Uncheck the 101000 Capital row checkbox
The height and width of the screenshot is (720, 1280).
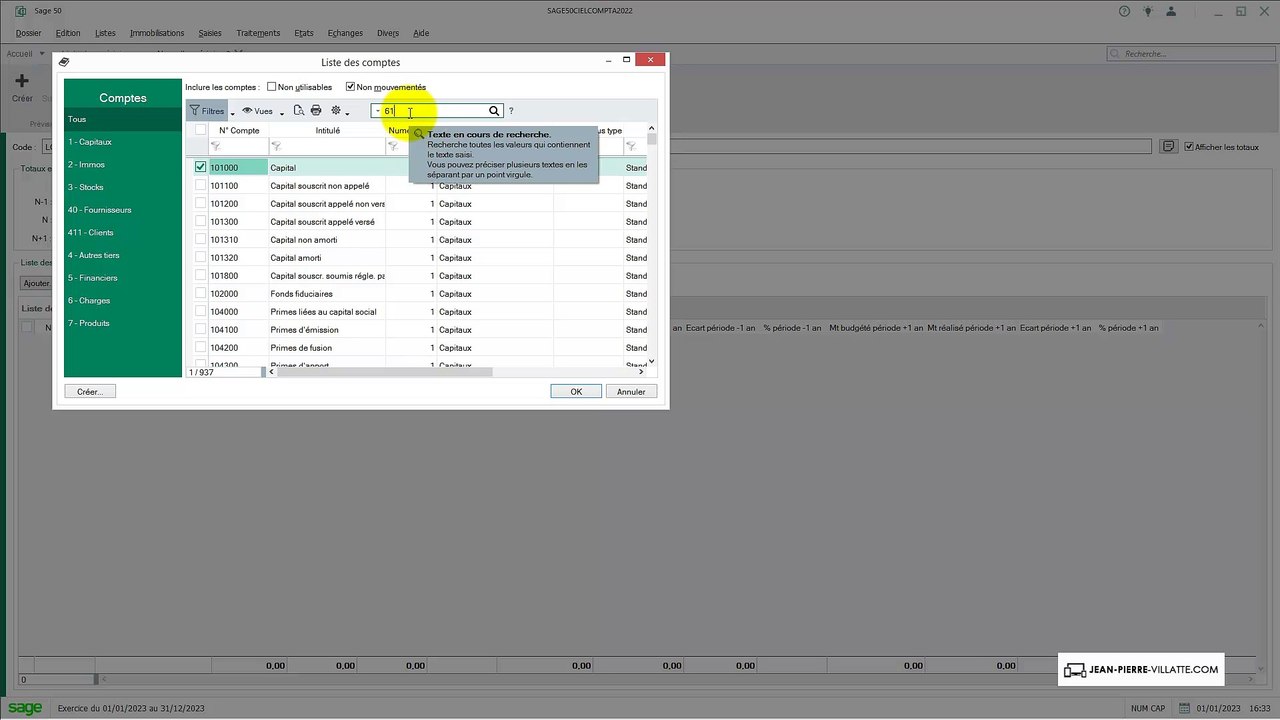(x=200, y=167)
